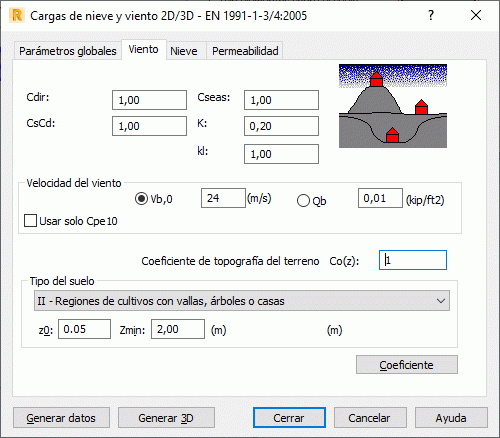
Task: Open the Ayuda button
Action: (x=451, y=418)
